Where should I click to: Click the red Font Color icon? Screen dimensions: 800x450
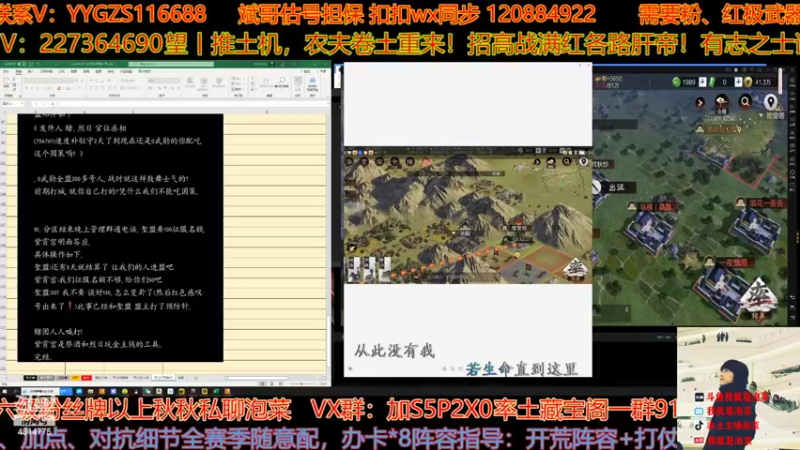click(x=67, y=88)
